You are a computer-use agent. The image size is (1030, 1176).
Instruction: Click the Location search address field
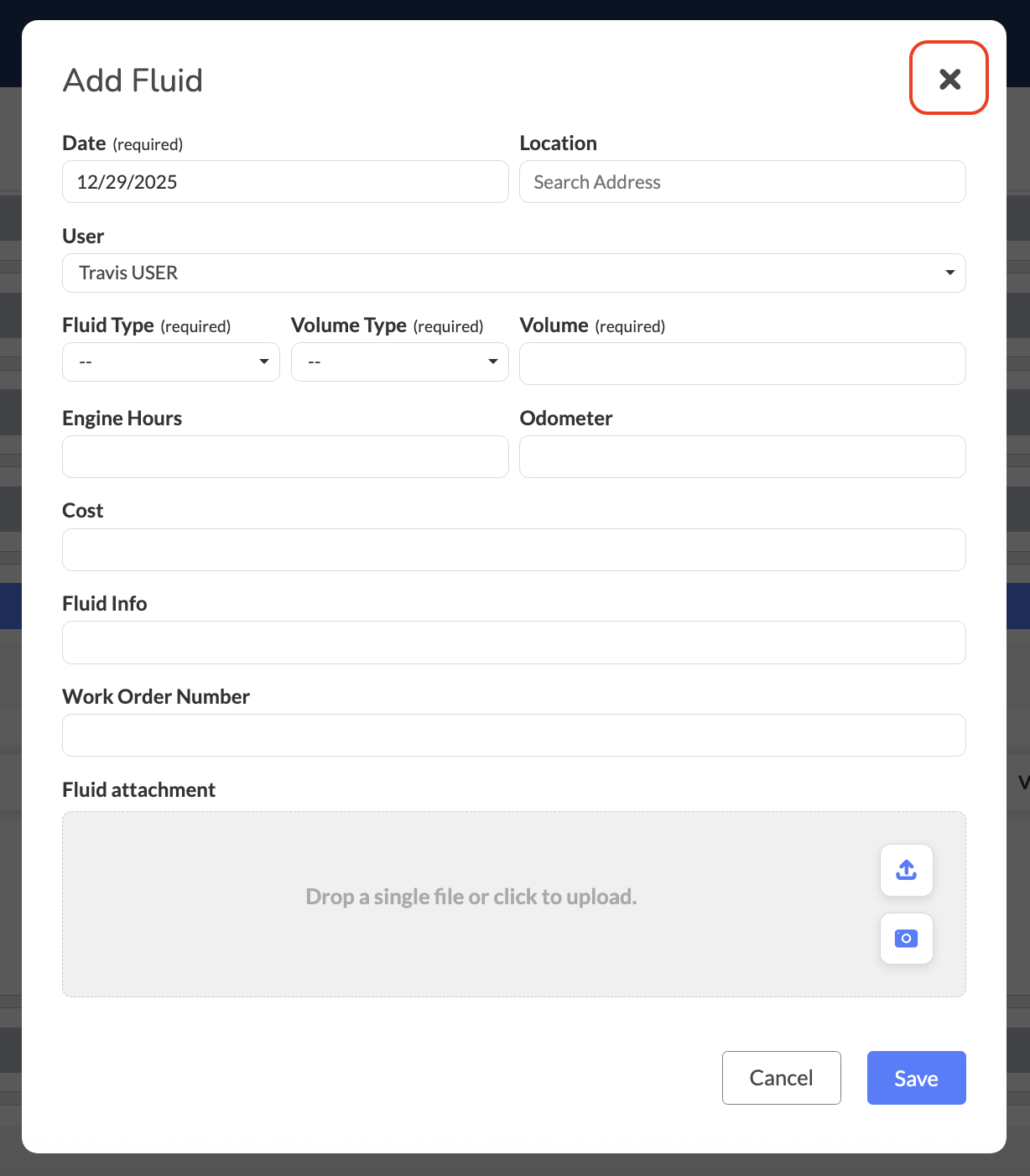tap(742, 182)
